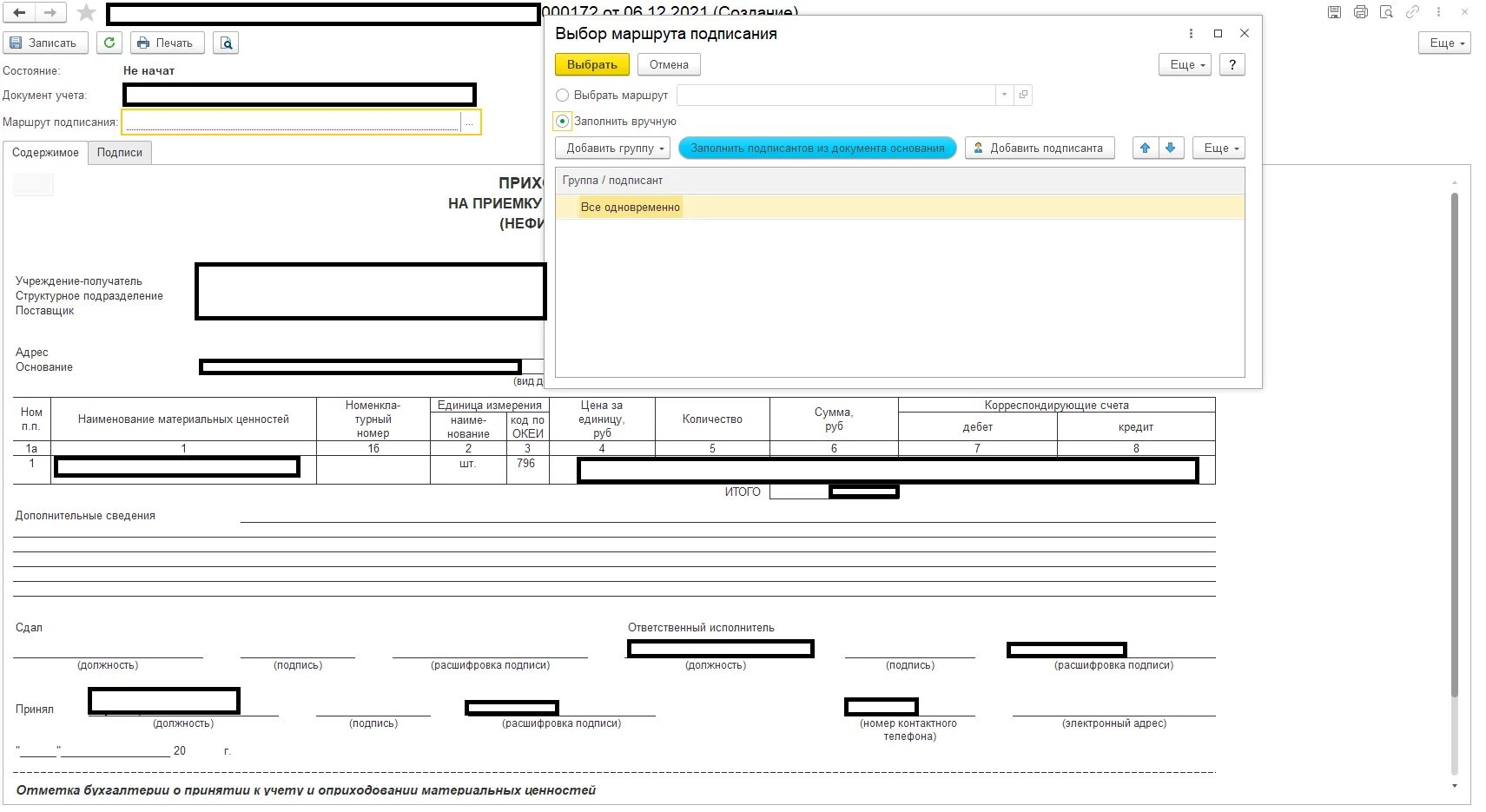Click into the "Маршрут подписания" input field
The height and width of the screenshot is (812, 1486).
(292, 122)
